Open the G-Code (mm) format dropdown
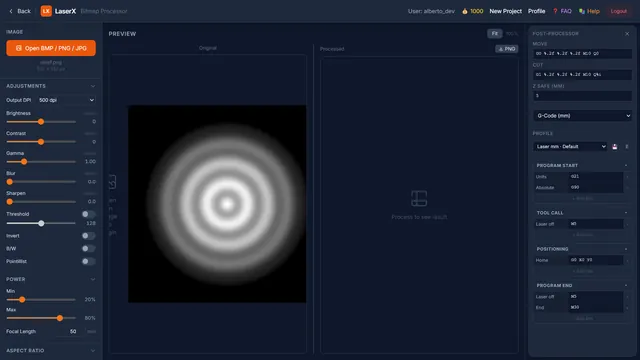 coord(582,116)
